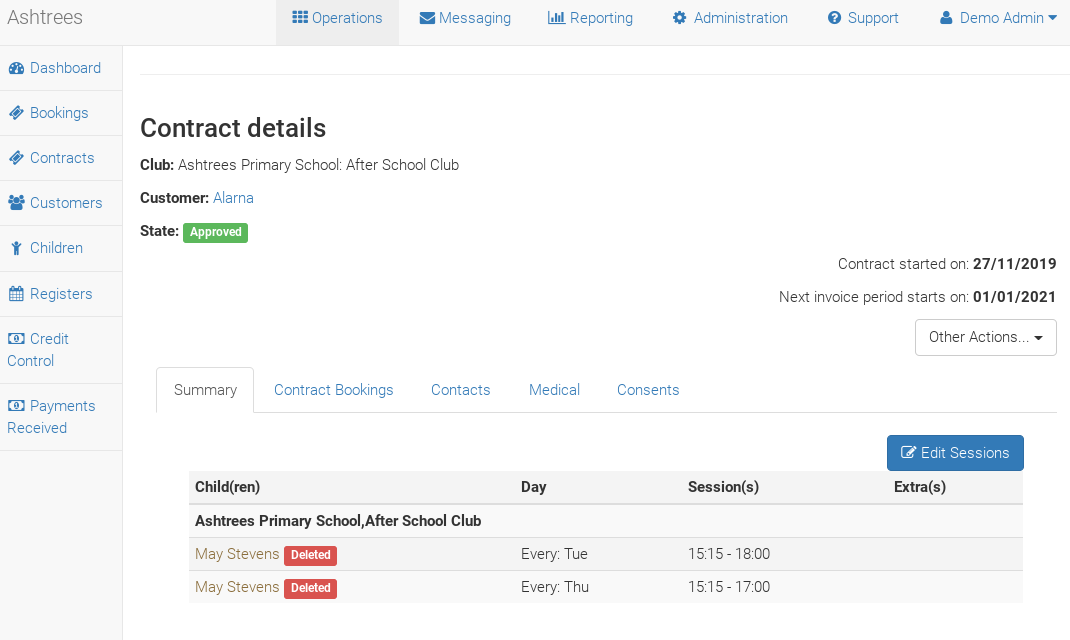Open May Stevens link in Tuesday row
Screen dimensions: 1070x640
click(x=237, y=554)
